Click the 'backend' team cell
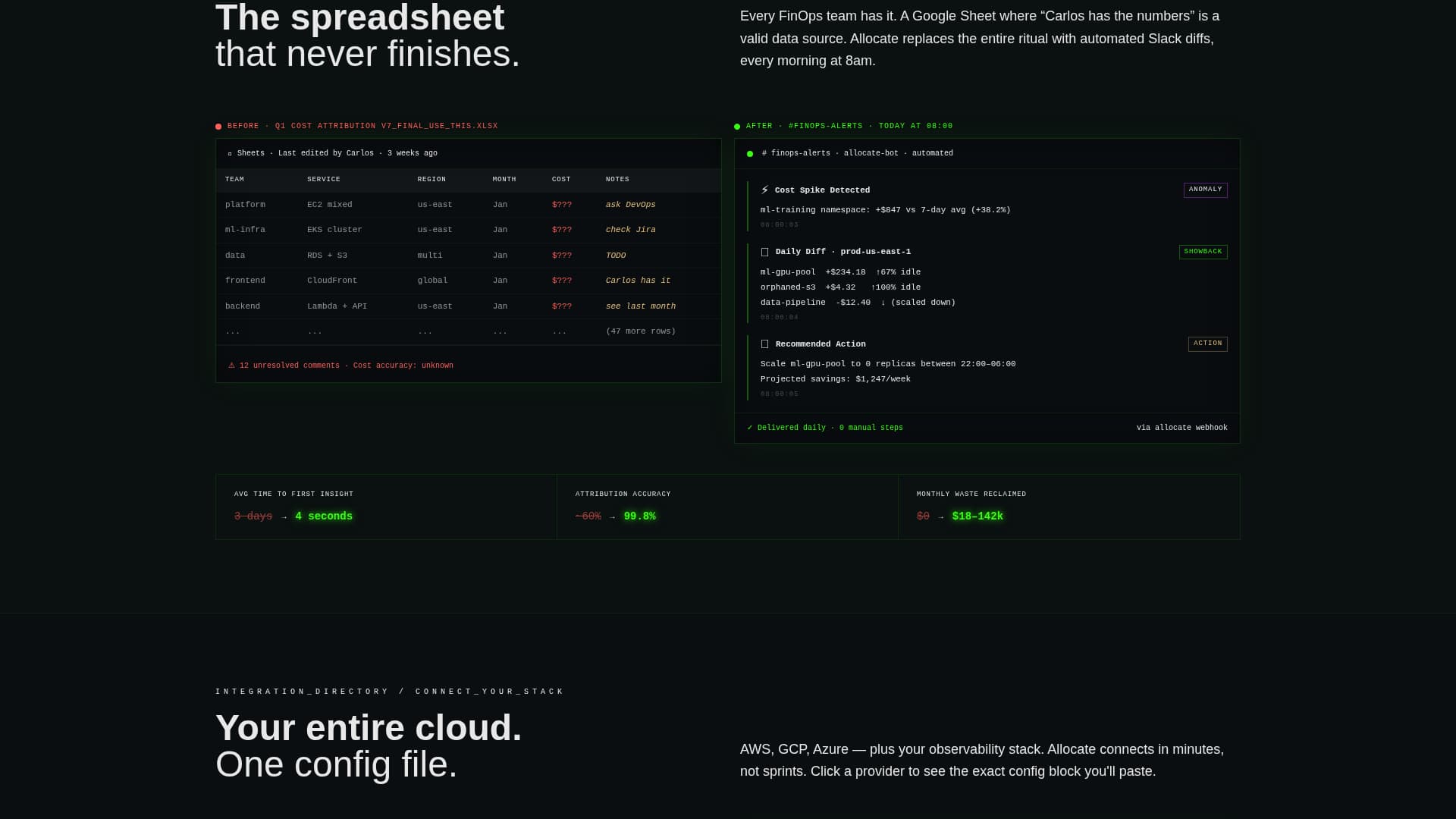The image size is (1456, 819). click(243, 306)
